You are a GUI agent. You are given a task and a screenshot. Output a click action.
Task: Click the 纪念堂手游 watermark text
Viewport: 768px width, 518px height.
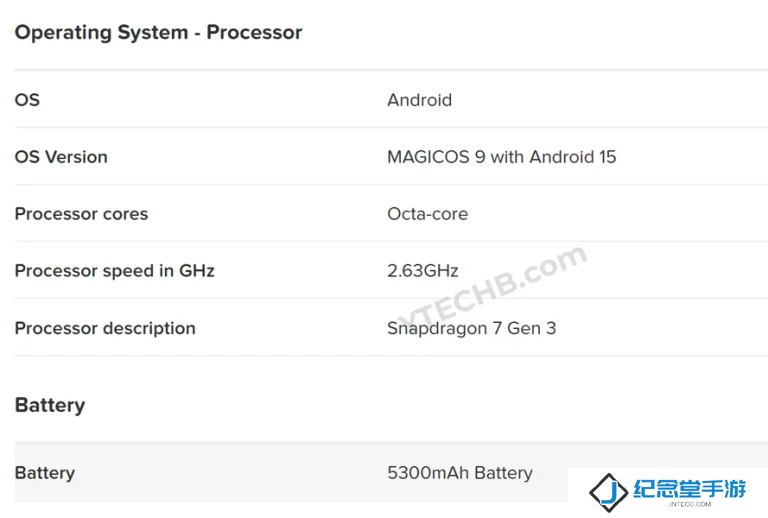690,489
